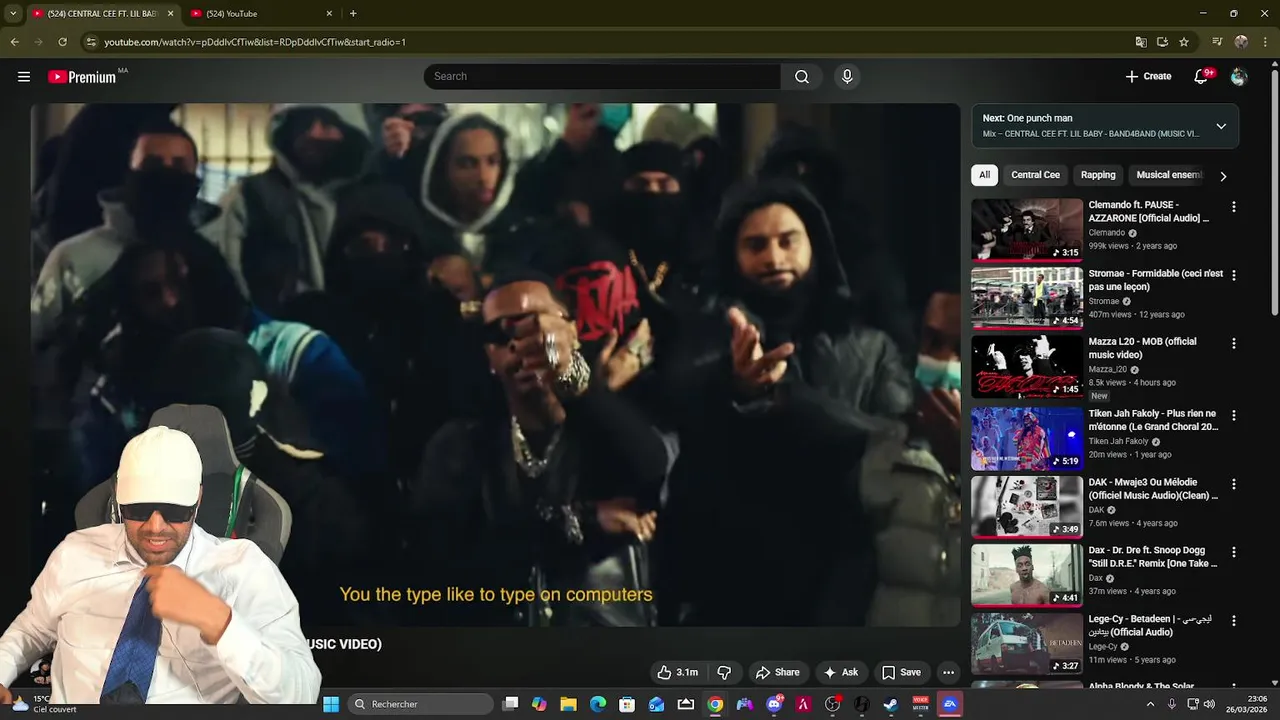This screenshot has width=1280, height=720.
Task: Select the All filter chip
Action: (x=984, y=175)
